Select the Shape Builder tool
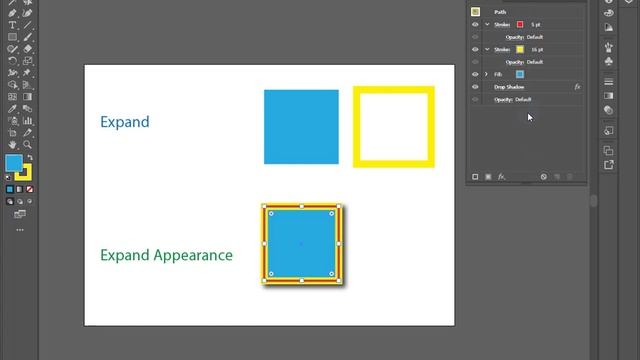The image size is (640, 360). (12, 85)
